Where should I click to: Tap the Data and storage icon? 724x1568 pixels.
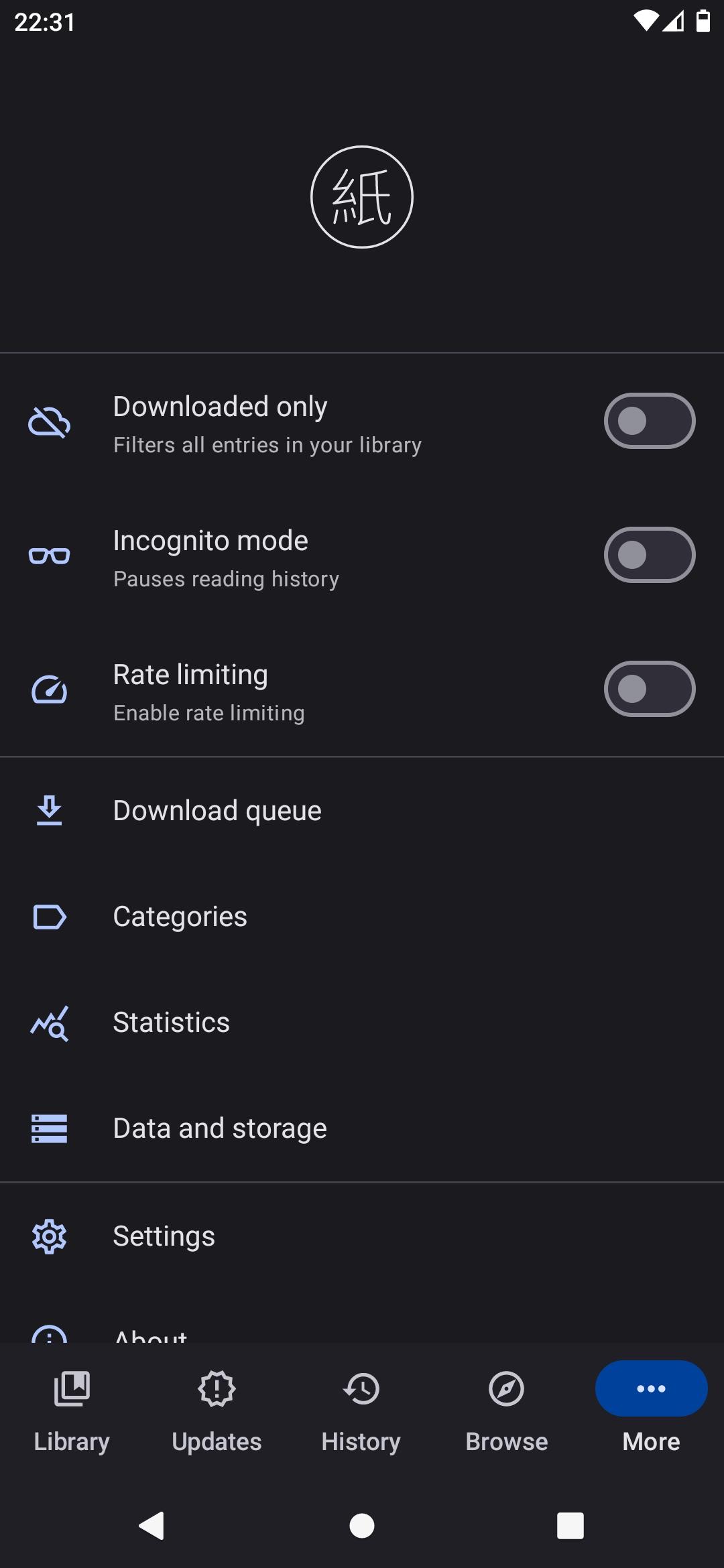[50, 1128]
